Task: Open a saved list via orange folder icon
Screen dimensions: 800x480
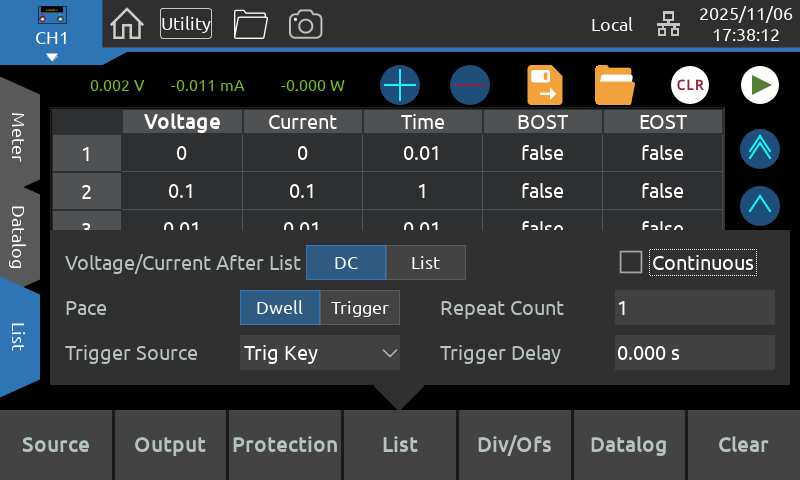Action: click(614, 86)
